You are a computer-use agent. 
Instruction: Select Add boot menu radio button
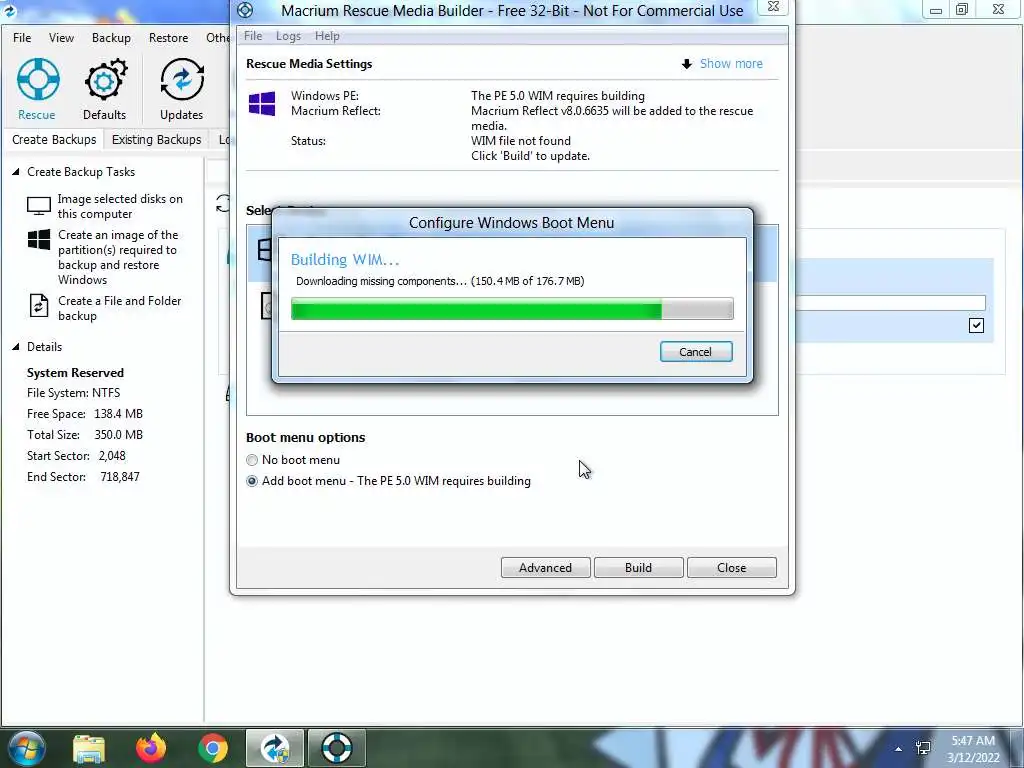tap(251, 481)
